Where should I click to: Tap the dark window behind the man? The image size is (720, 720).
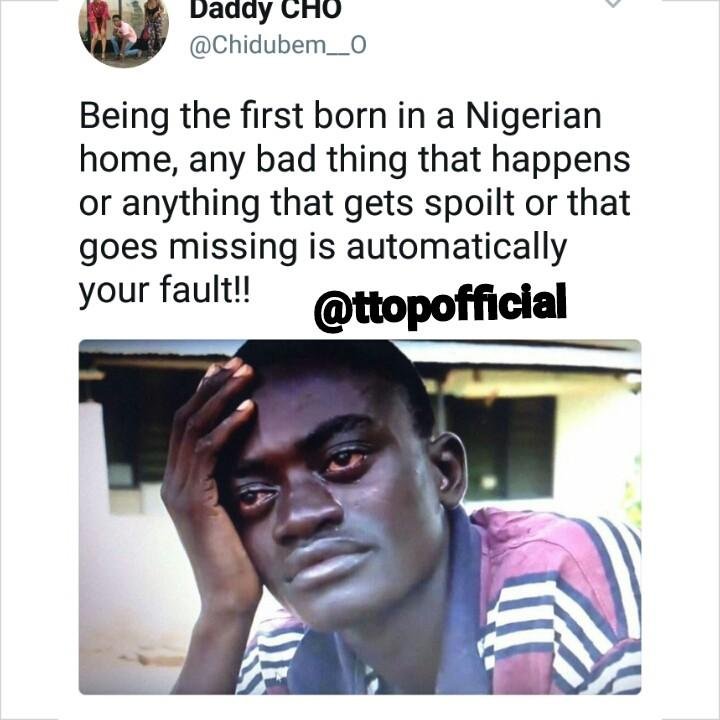pos(498,448)
